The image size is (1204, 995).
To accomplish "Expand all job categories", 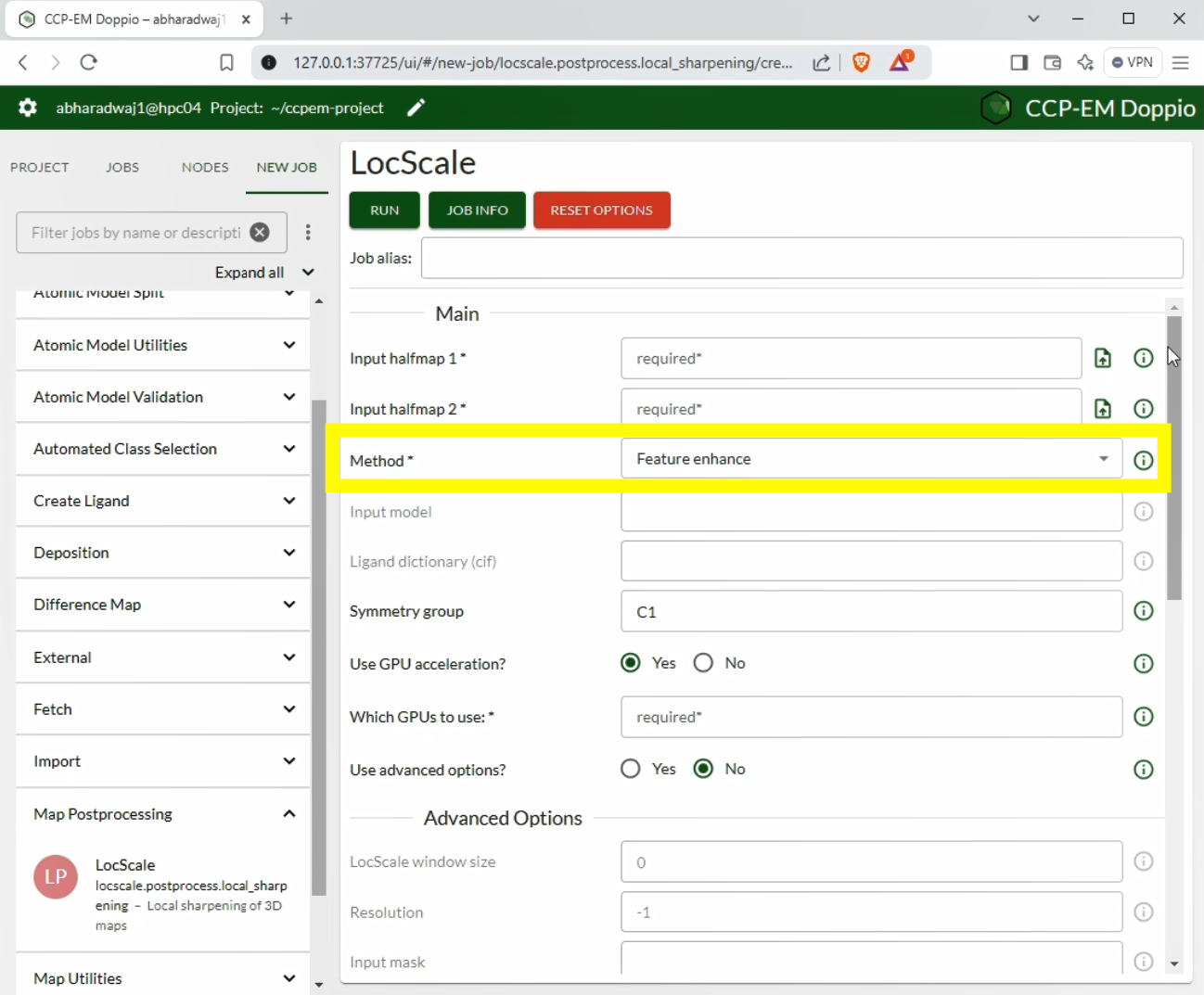I will (264, 273).
